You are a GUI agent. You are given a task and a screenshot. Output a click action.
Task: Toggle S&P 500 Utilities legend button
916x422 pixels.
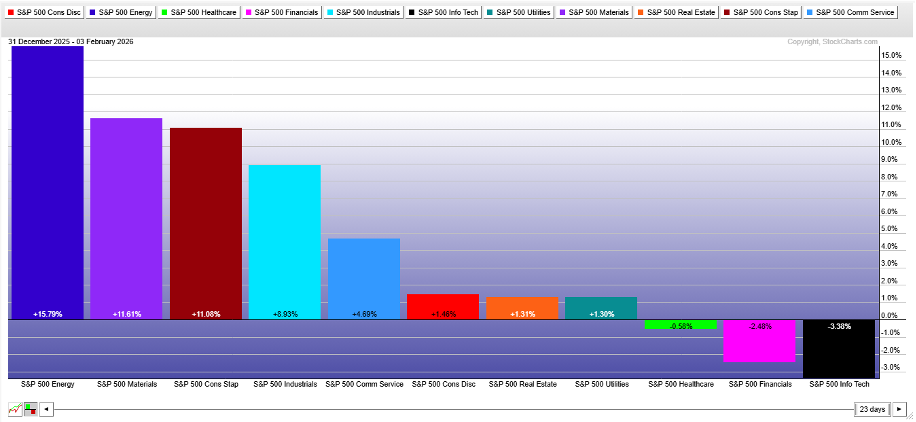coord(518,12)
